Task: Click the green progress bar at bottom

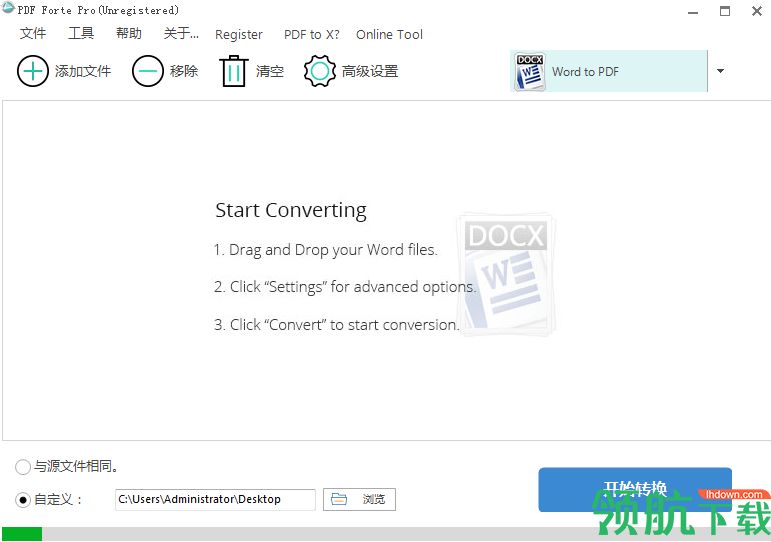Action: click(x=22, y=534)
